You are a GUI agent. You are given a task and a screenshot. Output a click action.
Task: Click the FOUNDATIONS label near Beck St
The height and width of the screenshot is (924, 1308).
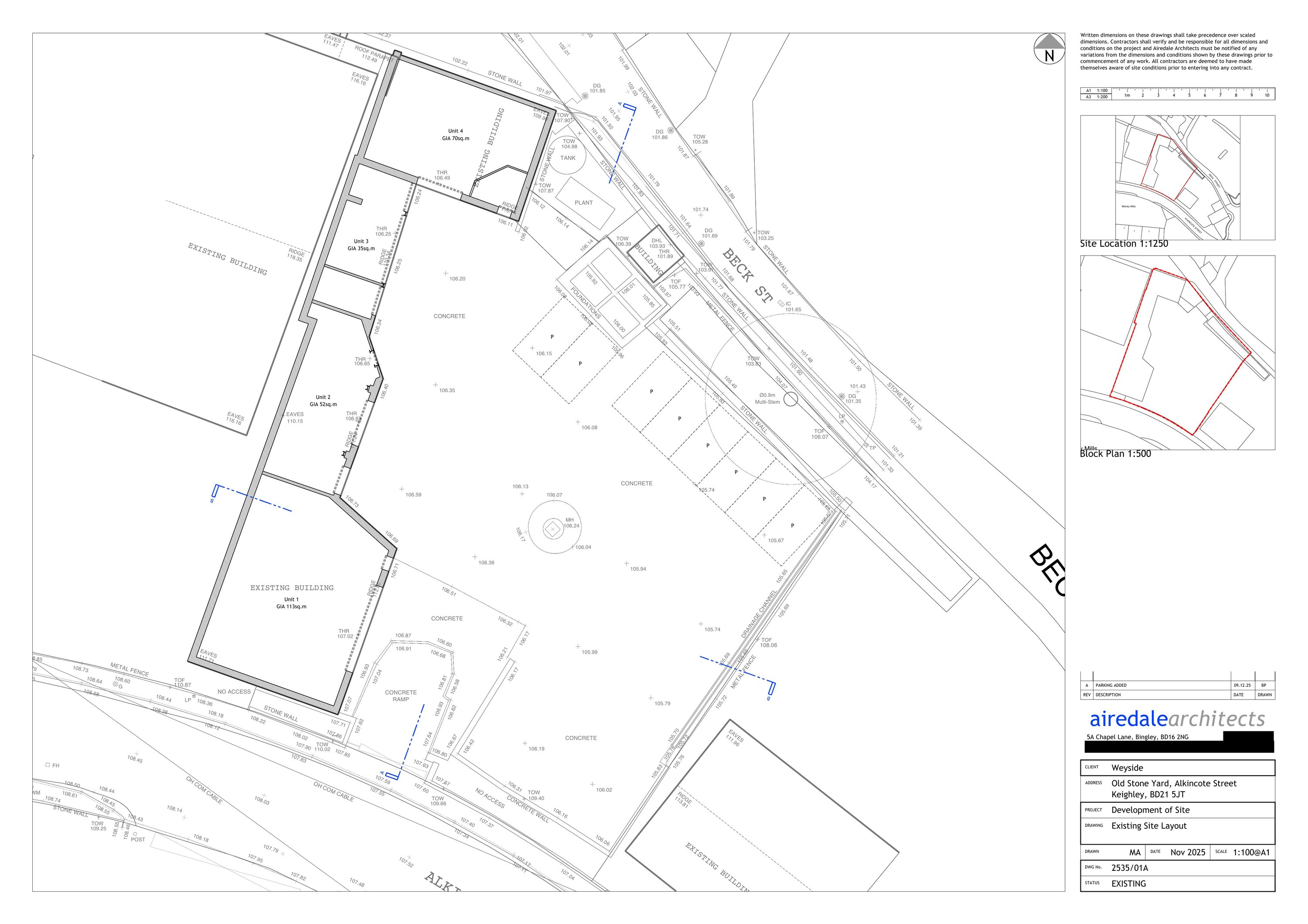(x=586, y=303)
